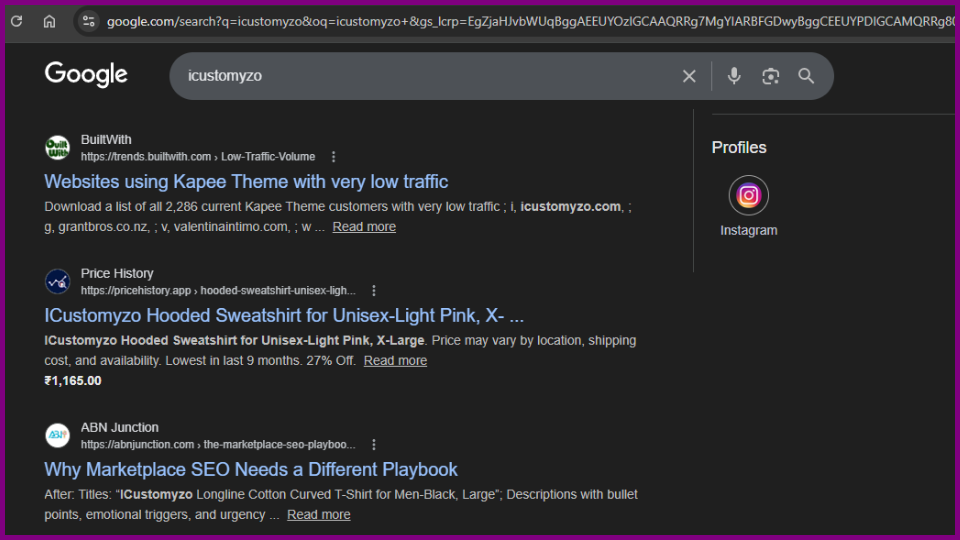Reload the page with the refresh icon

17,21
